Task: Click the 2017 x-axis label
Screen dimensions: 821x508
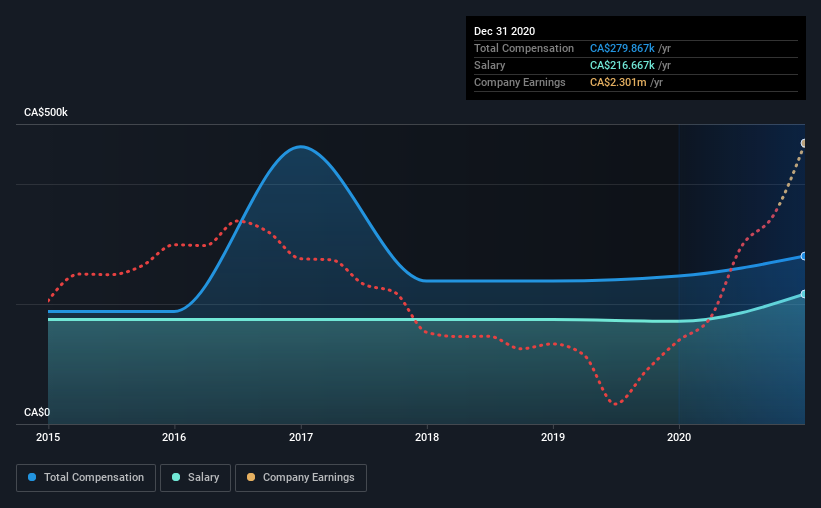Action: click(301, 437)
